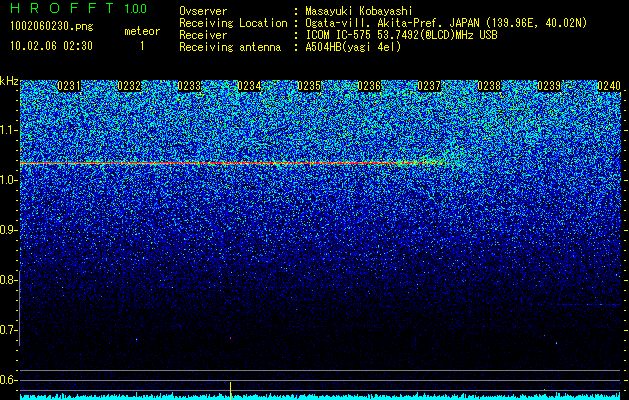Click the HROFFT 1.0.0 title text

79,8
